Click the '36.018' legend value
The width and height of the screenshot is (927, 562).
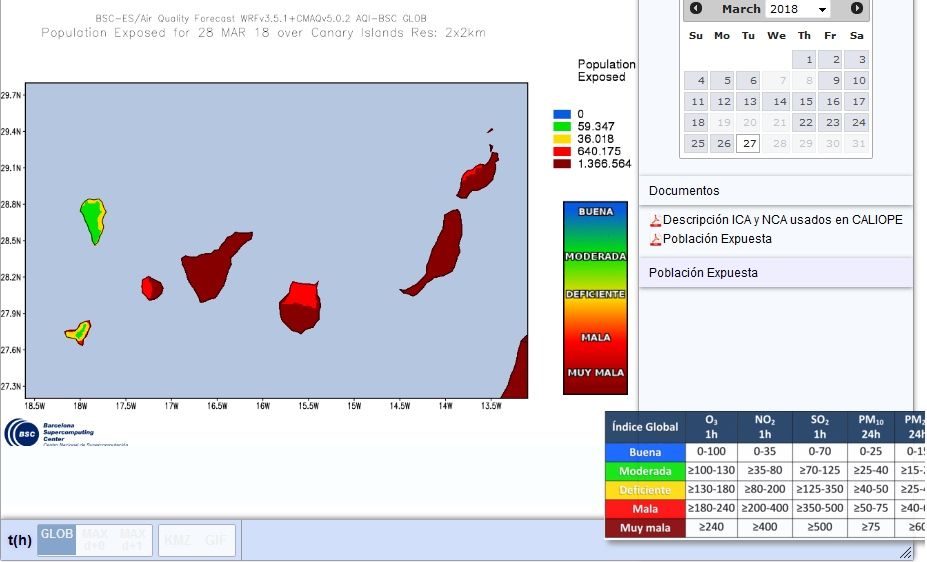(595, 139)
